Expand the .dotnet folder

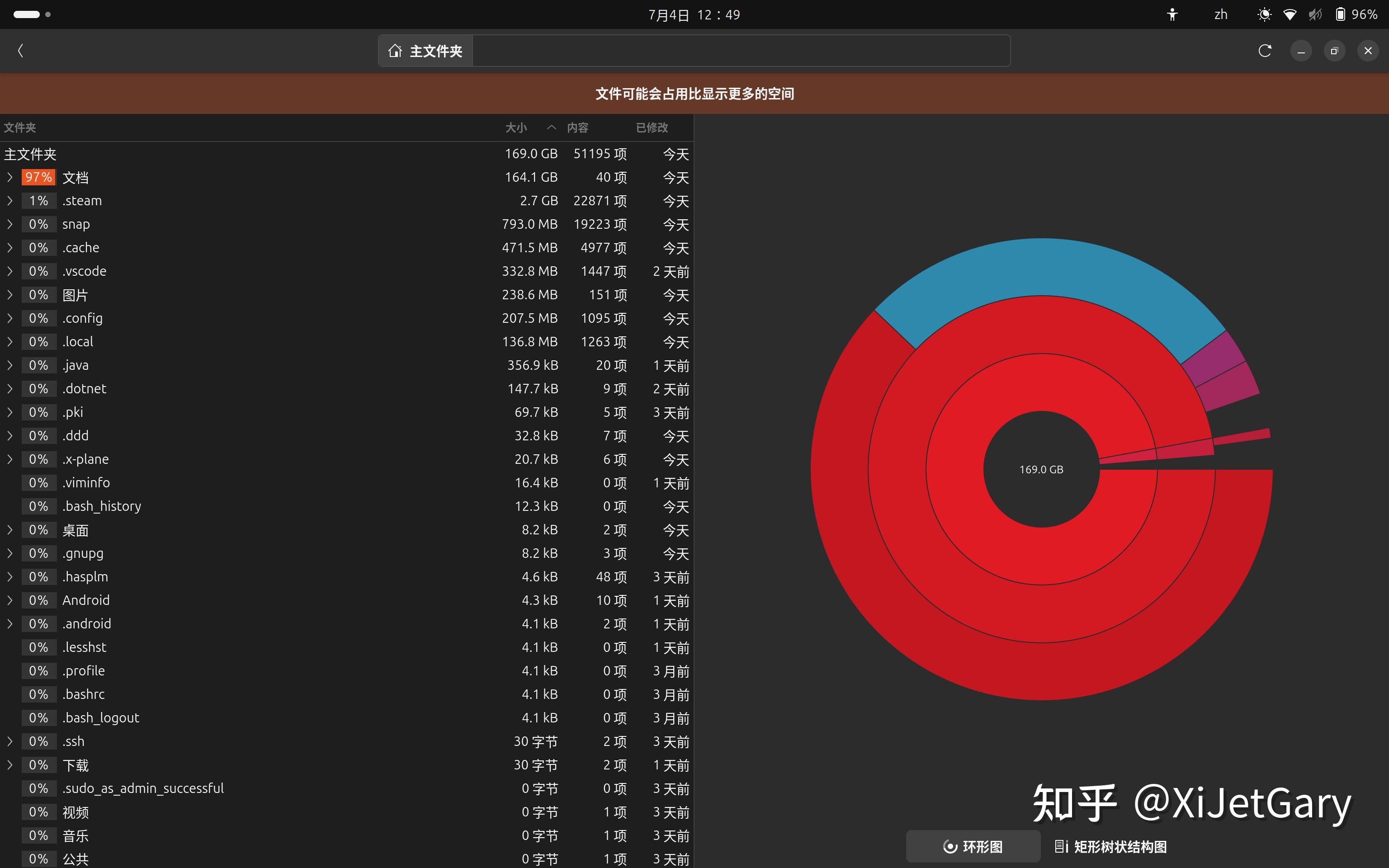[x=10, y=389]
